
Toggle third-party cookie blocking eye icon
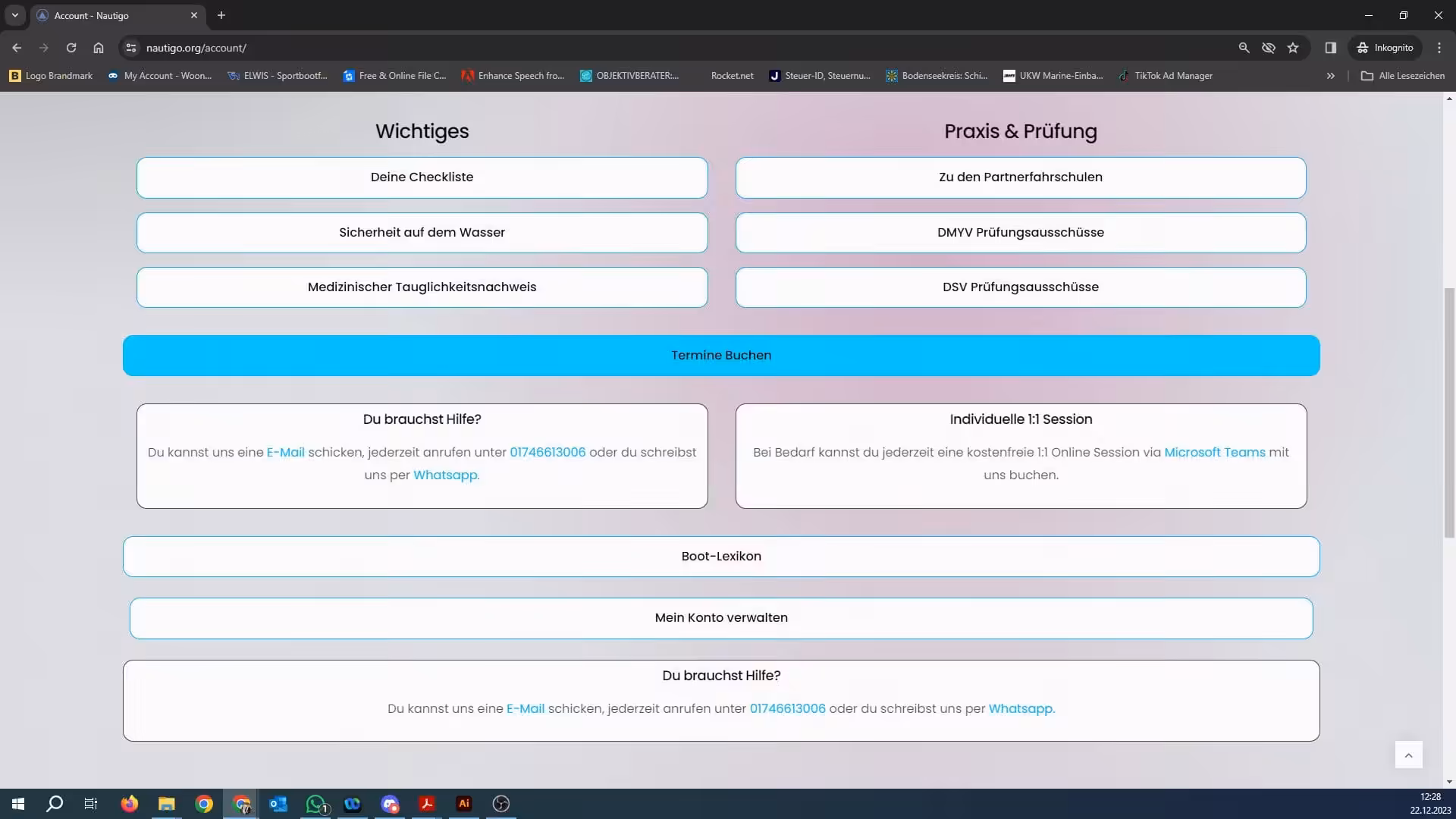(x=1268, y=48)
